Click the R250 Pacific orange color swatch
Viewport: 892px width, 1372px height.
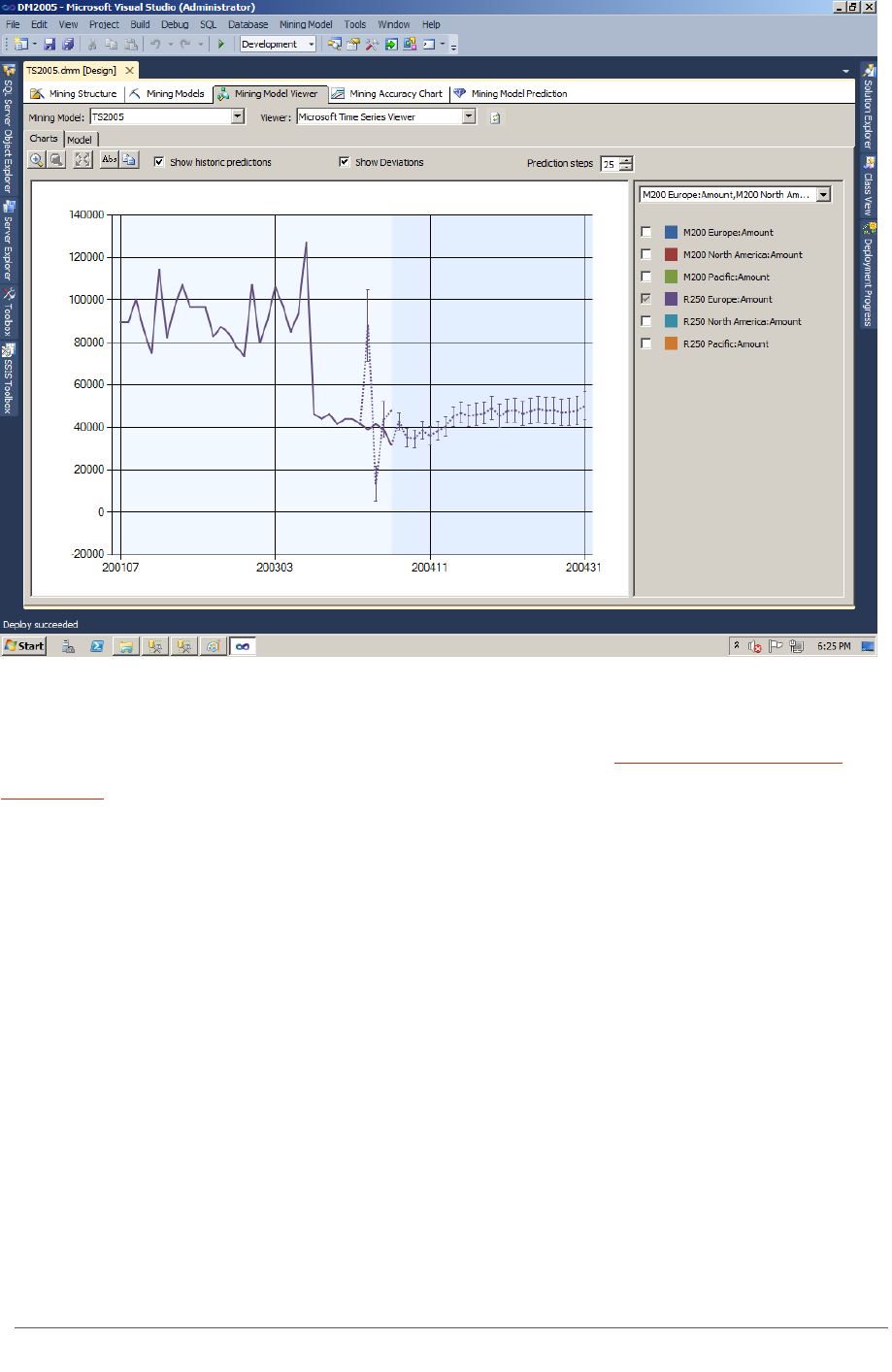[671, 343]
